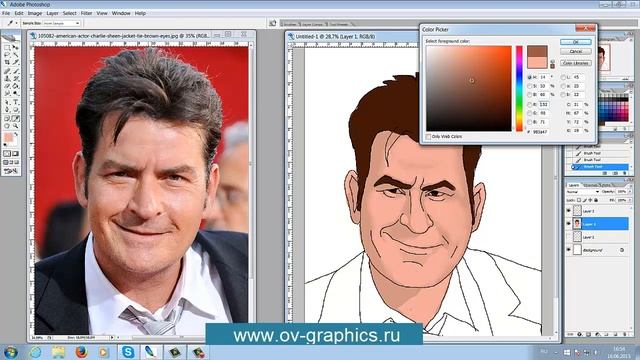Click the lock all icon
640x360 pixels.
596,200
